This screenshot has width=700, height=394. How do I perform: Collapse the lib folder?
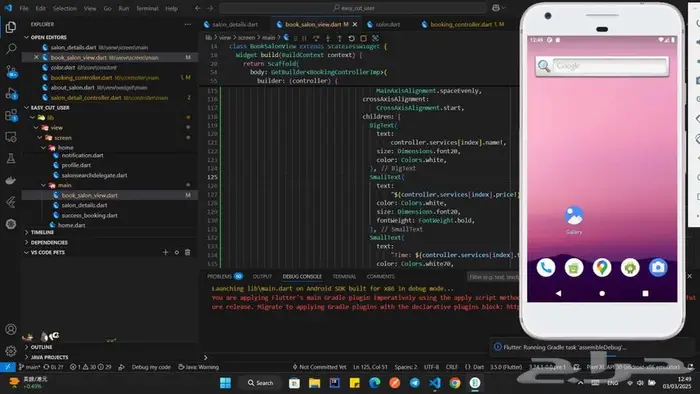coord(50,117)
